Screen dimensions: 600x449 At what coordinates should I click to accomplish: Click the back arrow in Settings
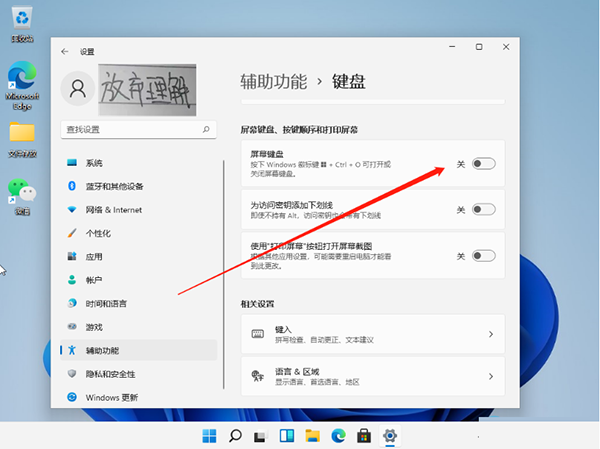tap(65, 51)
